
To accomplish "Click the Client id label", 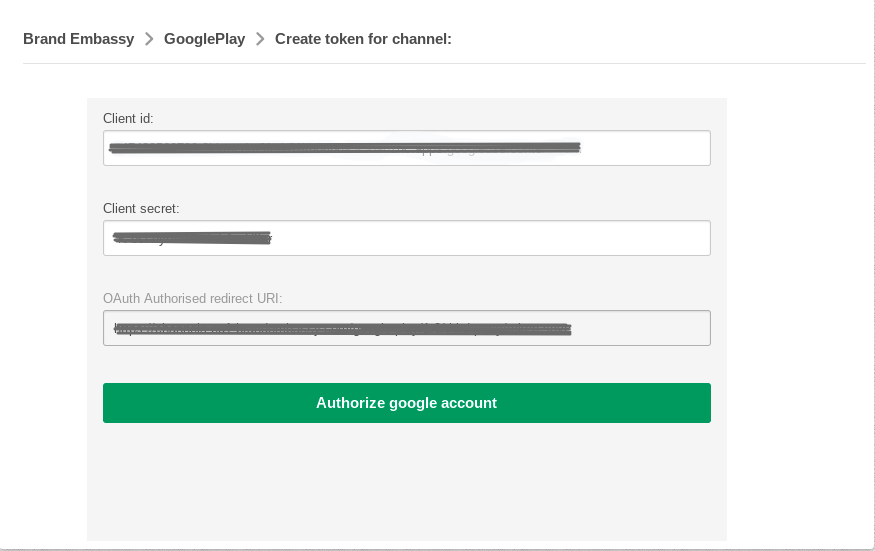I will pos(128,118).
